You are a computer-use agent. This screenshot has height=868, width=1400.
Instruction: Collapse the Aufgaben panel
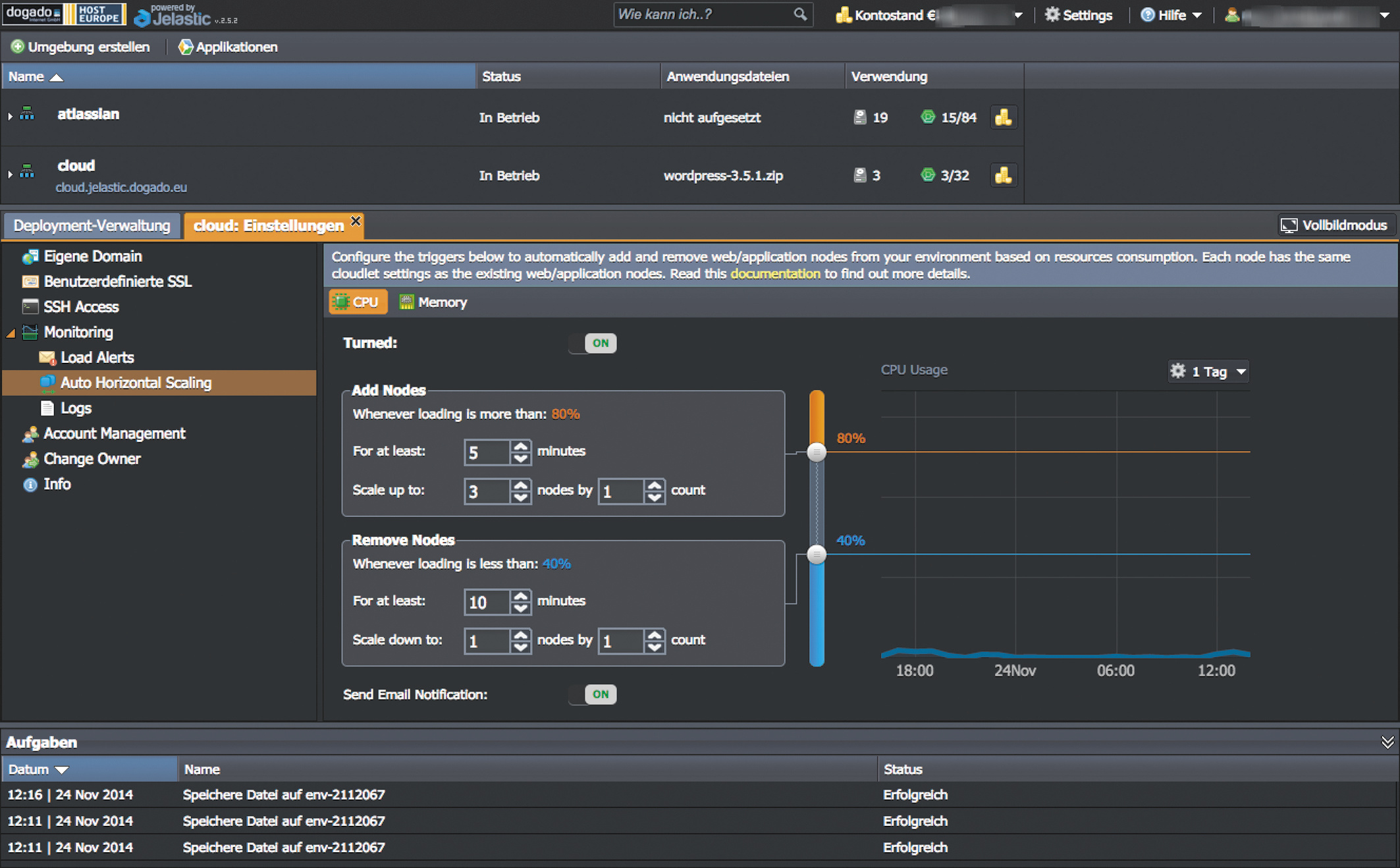click(1387, 742)
